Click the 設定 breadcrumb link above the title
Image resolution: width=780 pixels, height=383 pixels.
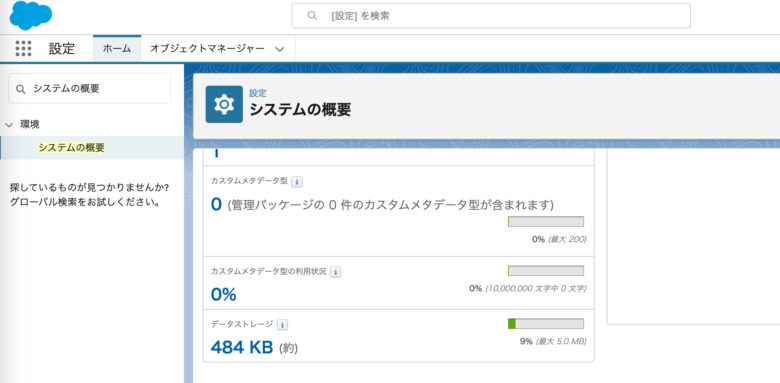tap(258, 93)
